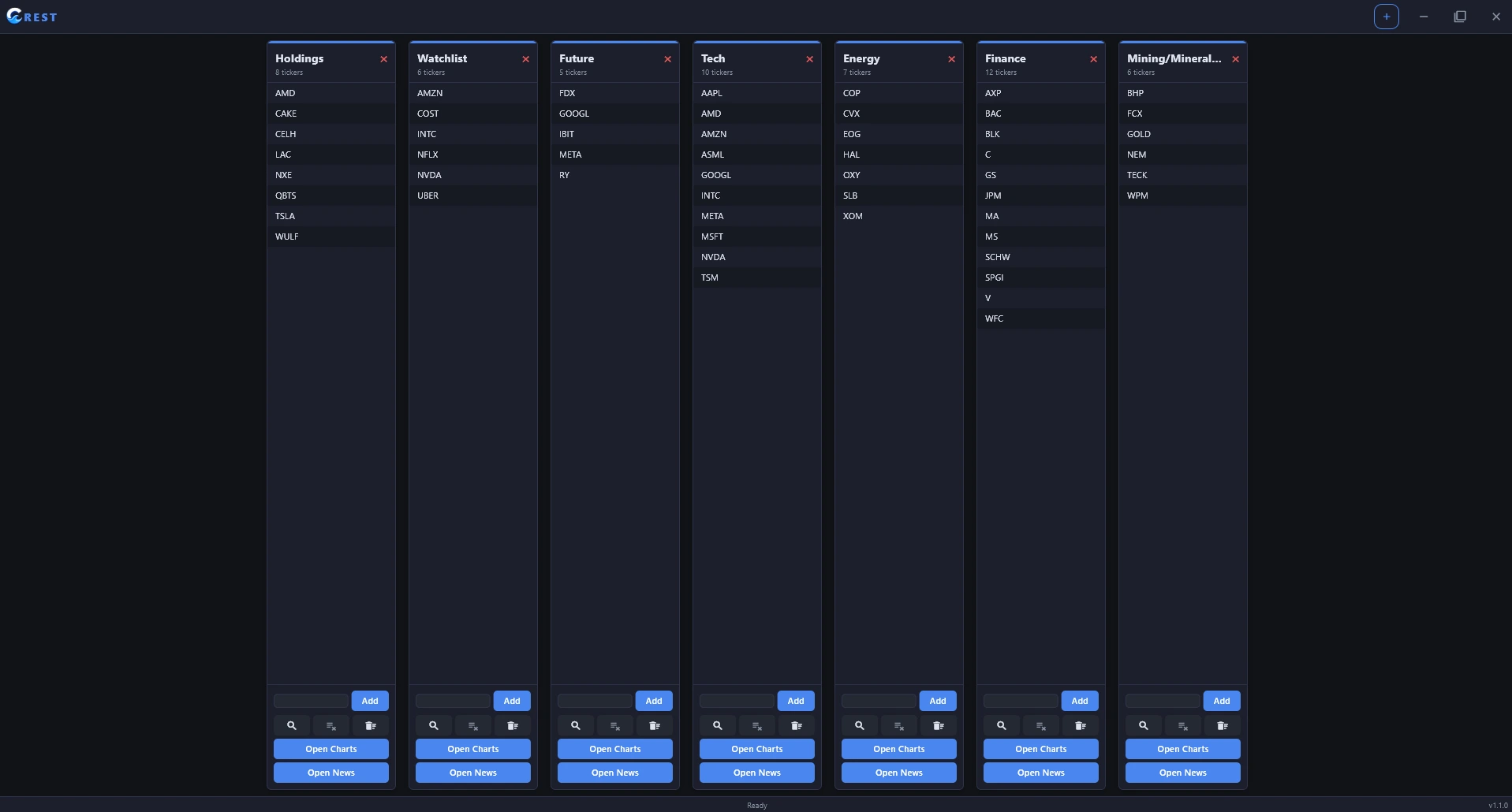
Task: Click Add button in Holdings panel
Action: pos(370,701)
